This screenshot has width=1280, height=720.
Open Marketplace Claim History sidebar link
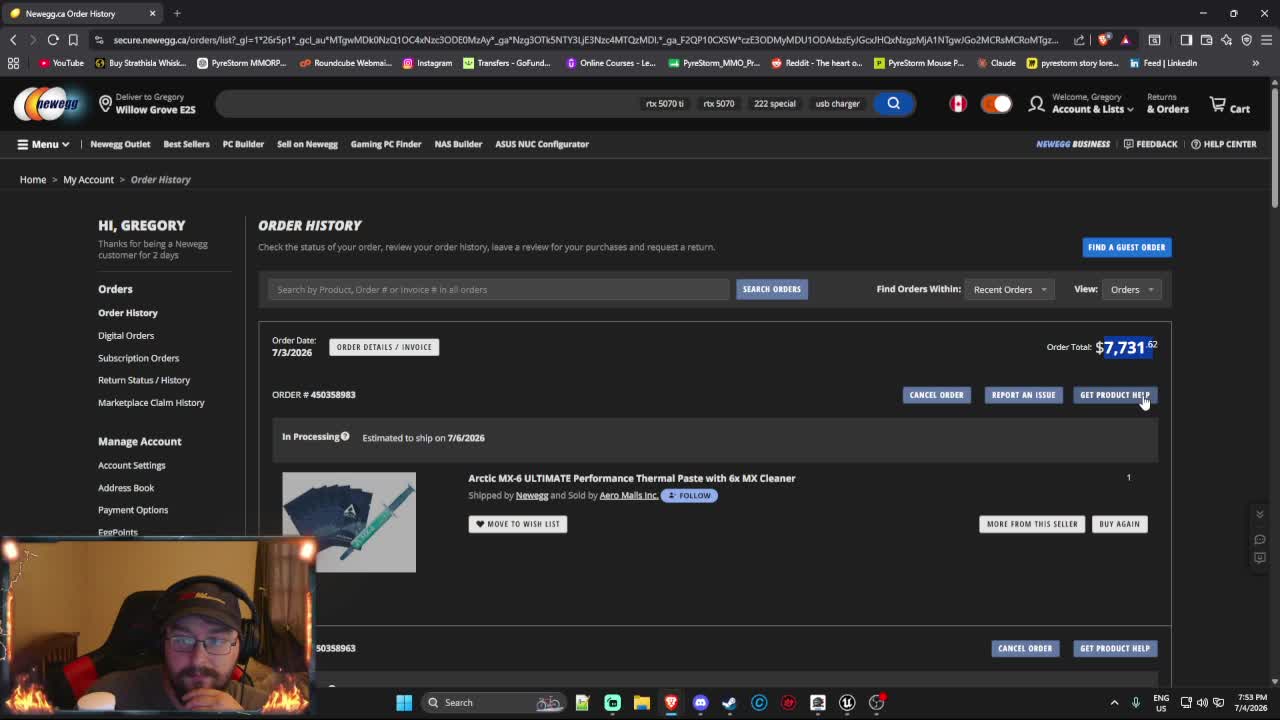(151, 402)
